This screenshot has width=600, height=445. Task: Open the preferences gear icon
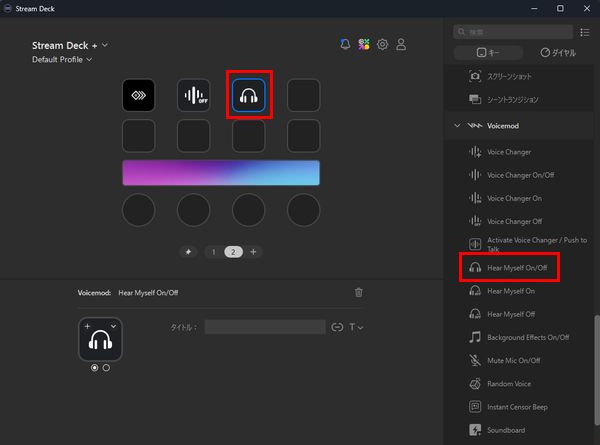pos(382,44)
